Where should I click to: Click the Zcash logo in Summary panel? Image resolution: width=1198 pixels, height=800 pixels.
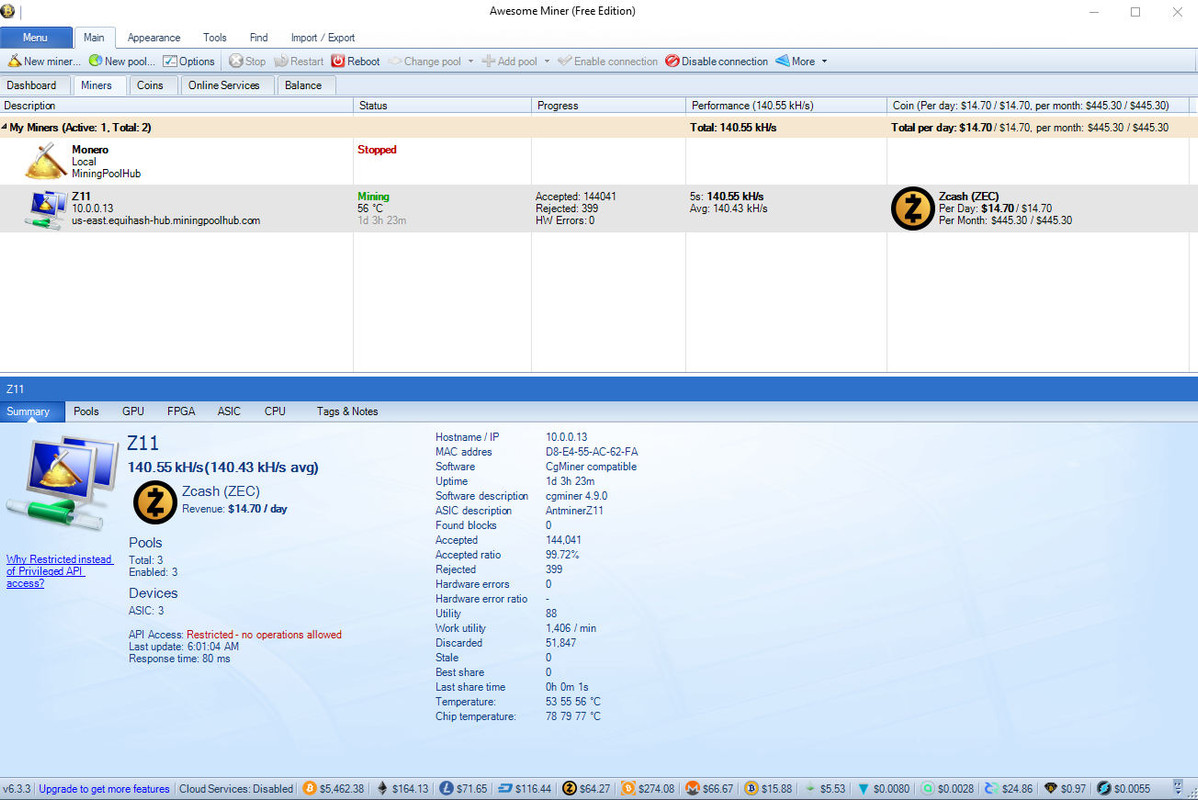tap(155, 502)
